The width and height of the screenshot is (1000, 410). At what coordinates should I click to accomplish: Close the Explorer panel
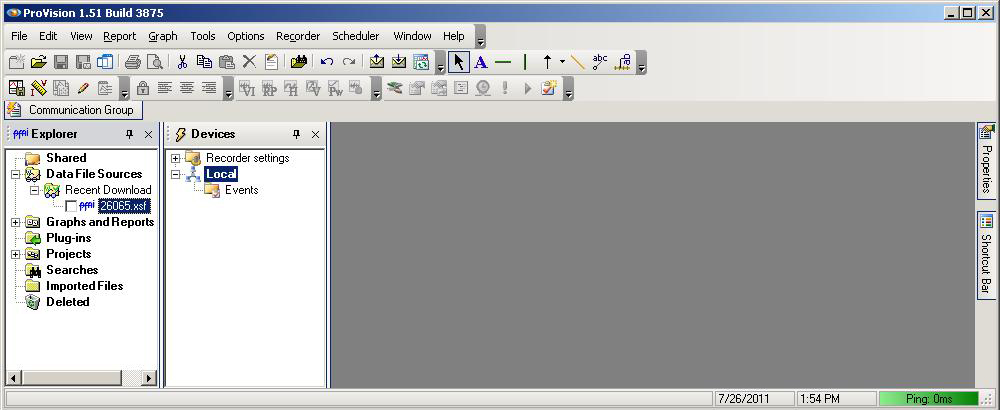click(x=149, y=134)
